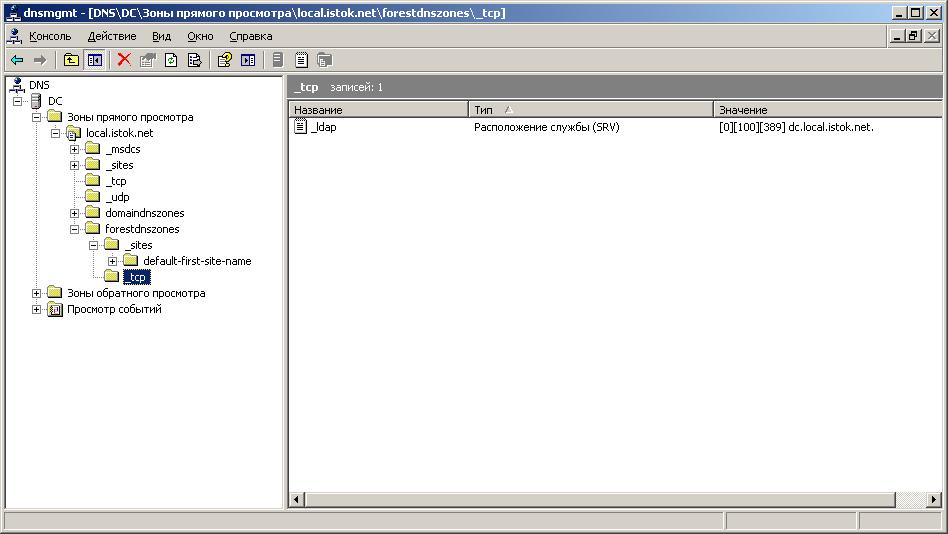Image resolution: width=948 pixels, height=534 pixels.
Task: Click the greyed multi-document toolbar icon
Action: (x=325, y=60)
